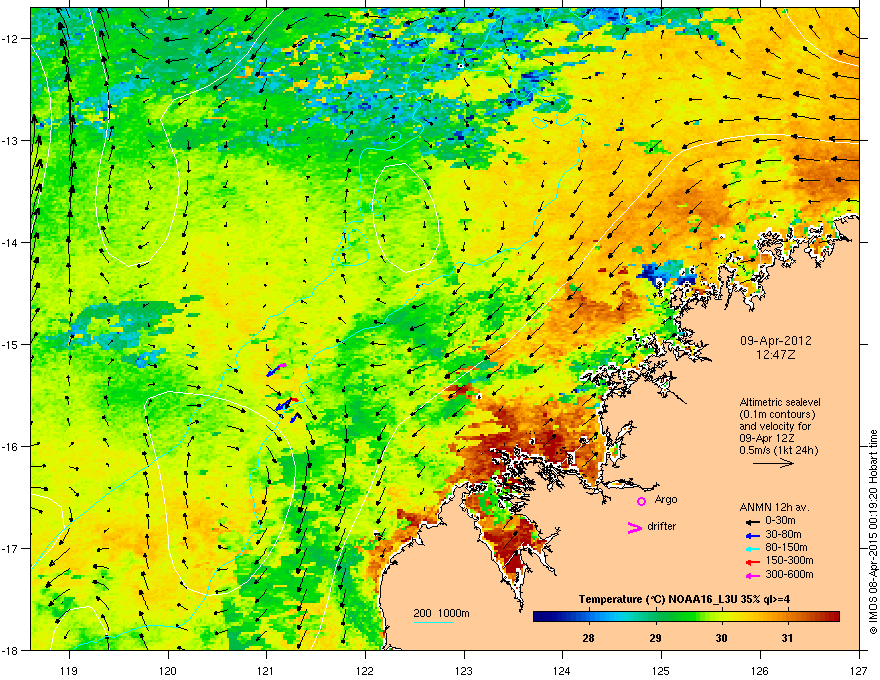Click the dark blue end of the color bar
880x680 pixels.
point(538,617)
